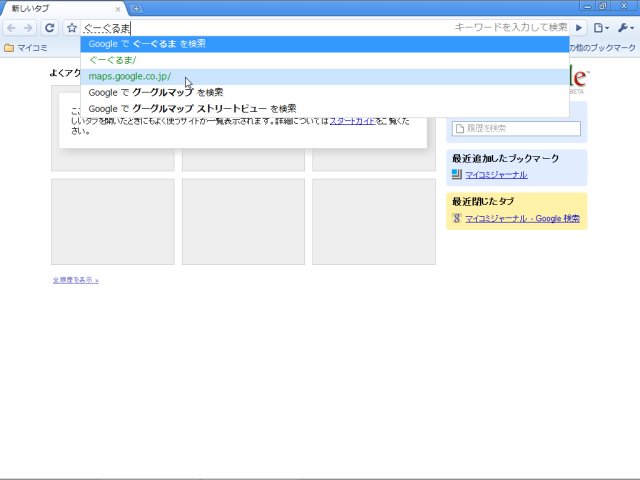This screenshot has height=480, width=640.
Task: Select 'Google で ぐーぐるま を検索' suggestion
Action: pyautogui.click(x=324, y=44)
